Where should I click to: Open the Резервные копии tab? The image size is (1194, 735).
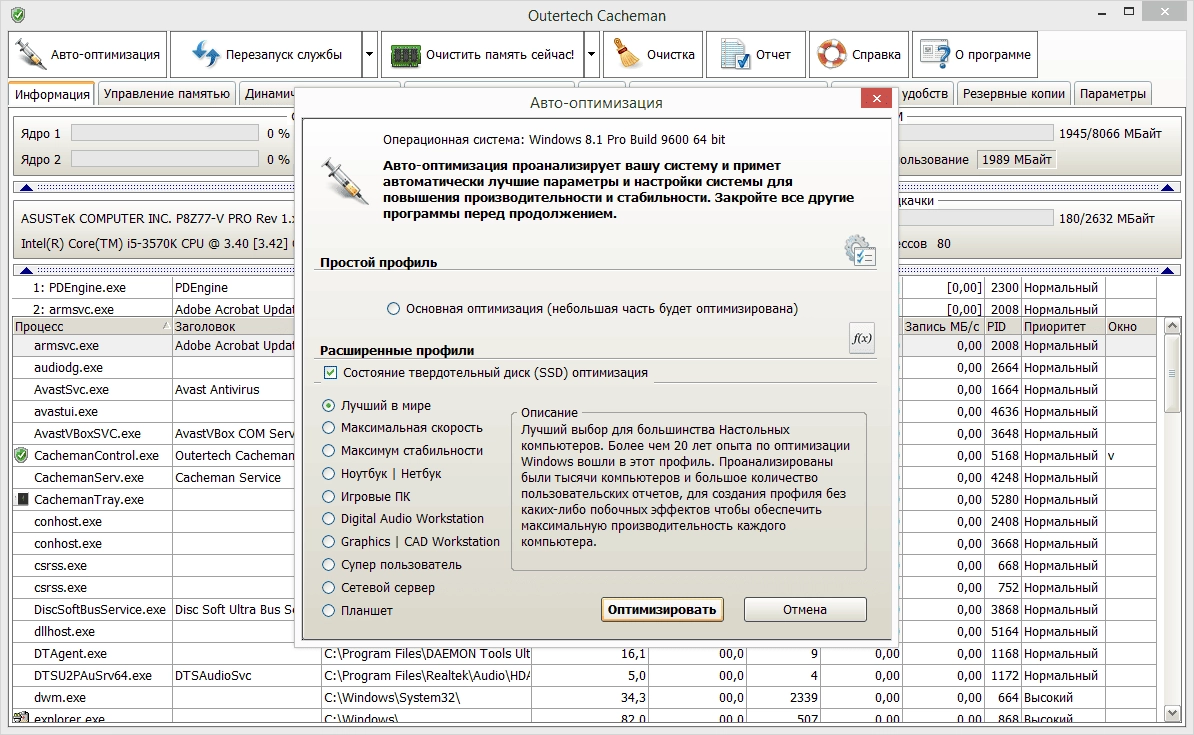tap(1014, 94)
